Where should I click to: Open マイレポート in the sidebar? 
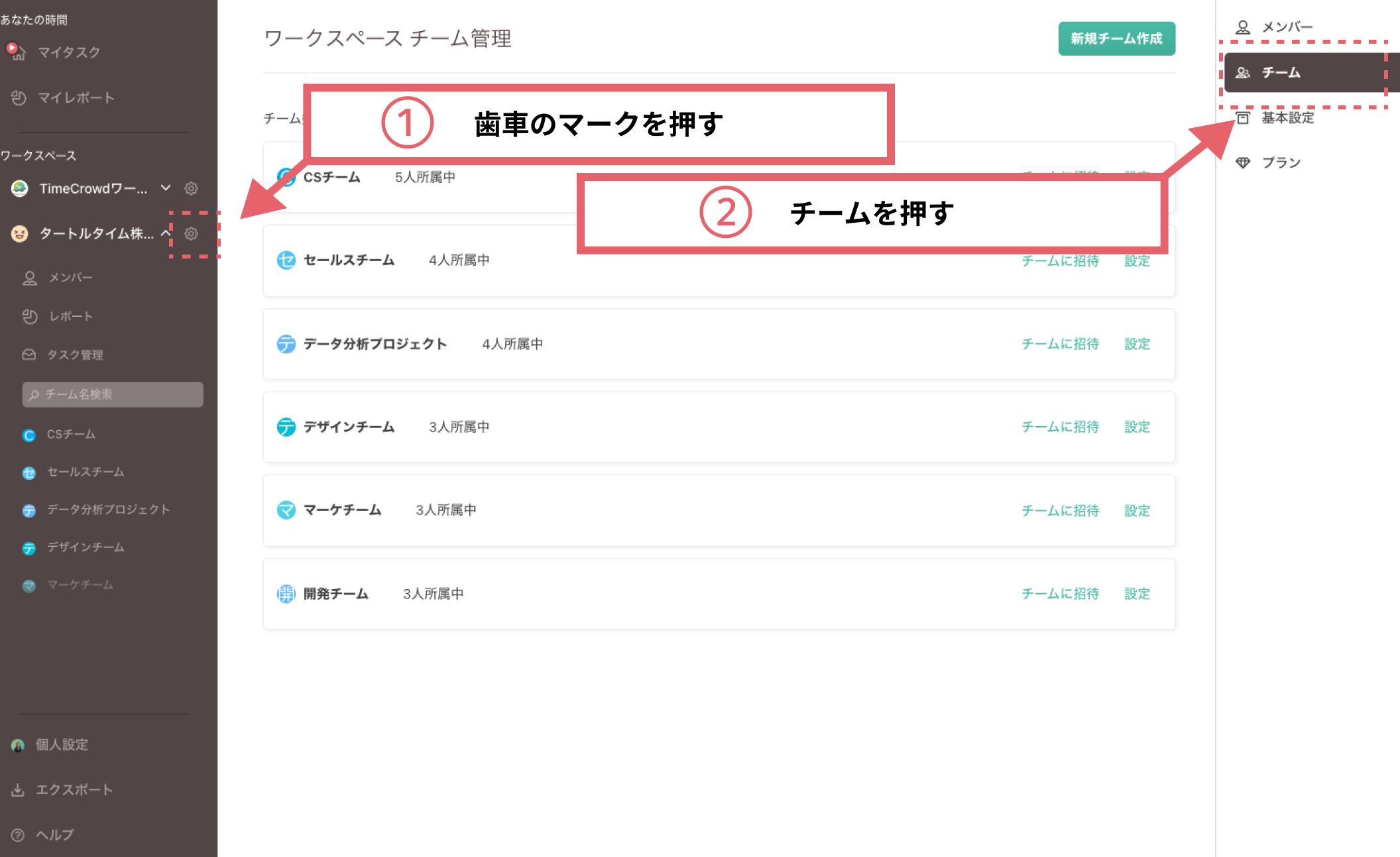[x=76, y=98]
